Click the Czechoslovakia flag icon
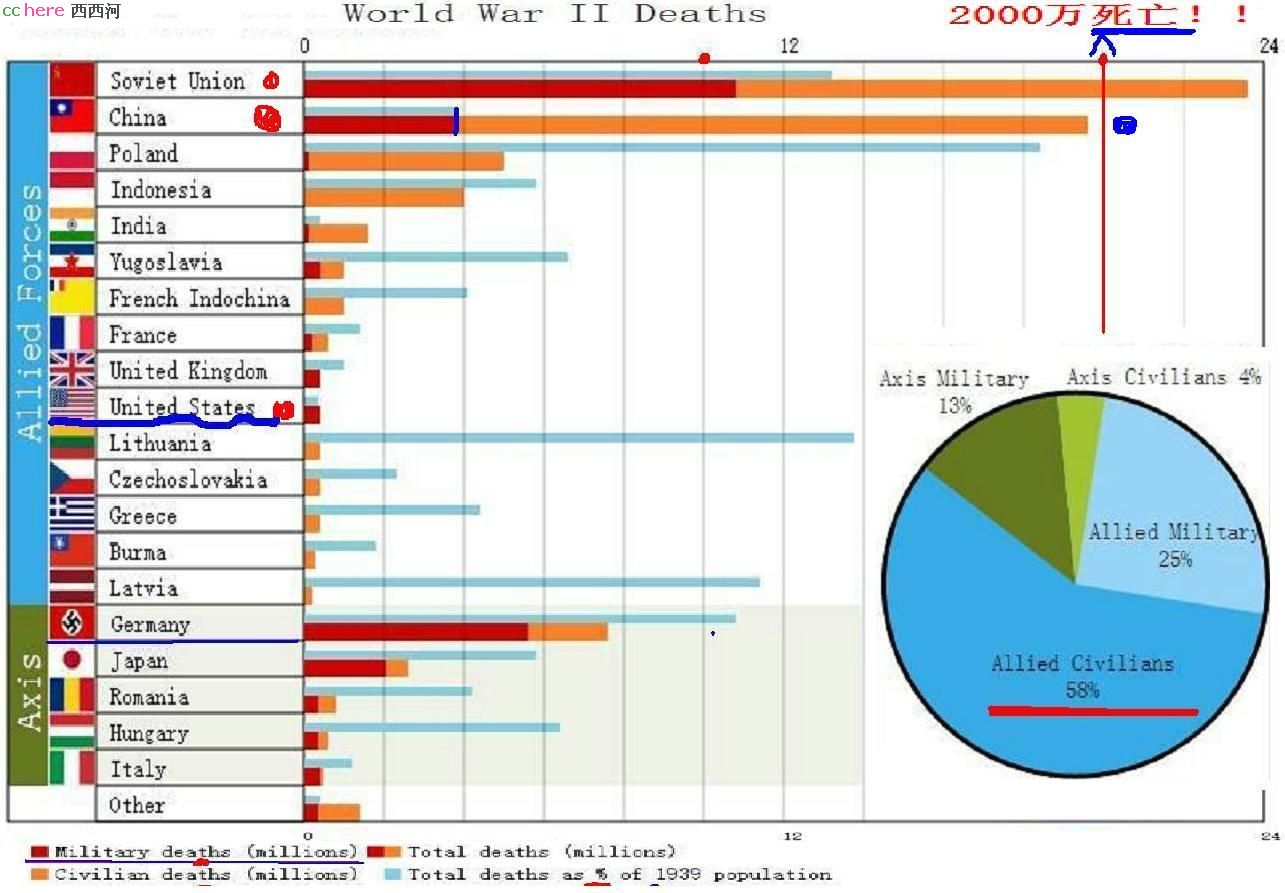The width and height of the screenshot is (1285, 893). [x=72, y=478]
